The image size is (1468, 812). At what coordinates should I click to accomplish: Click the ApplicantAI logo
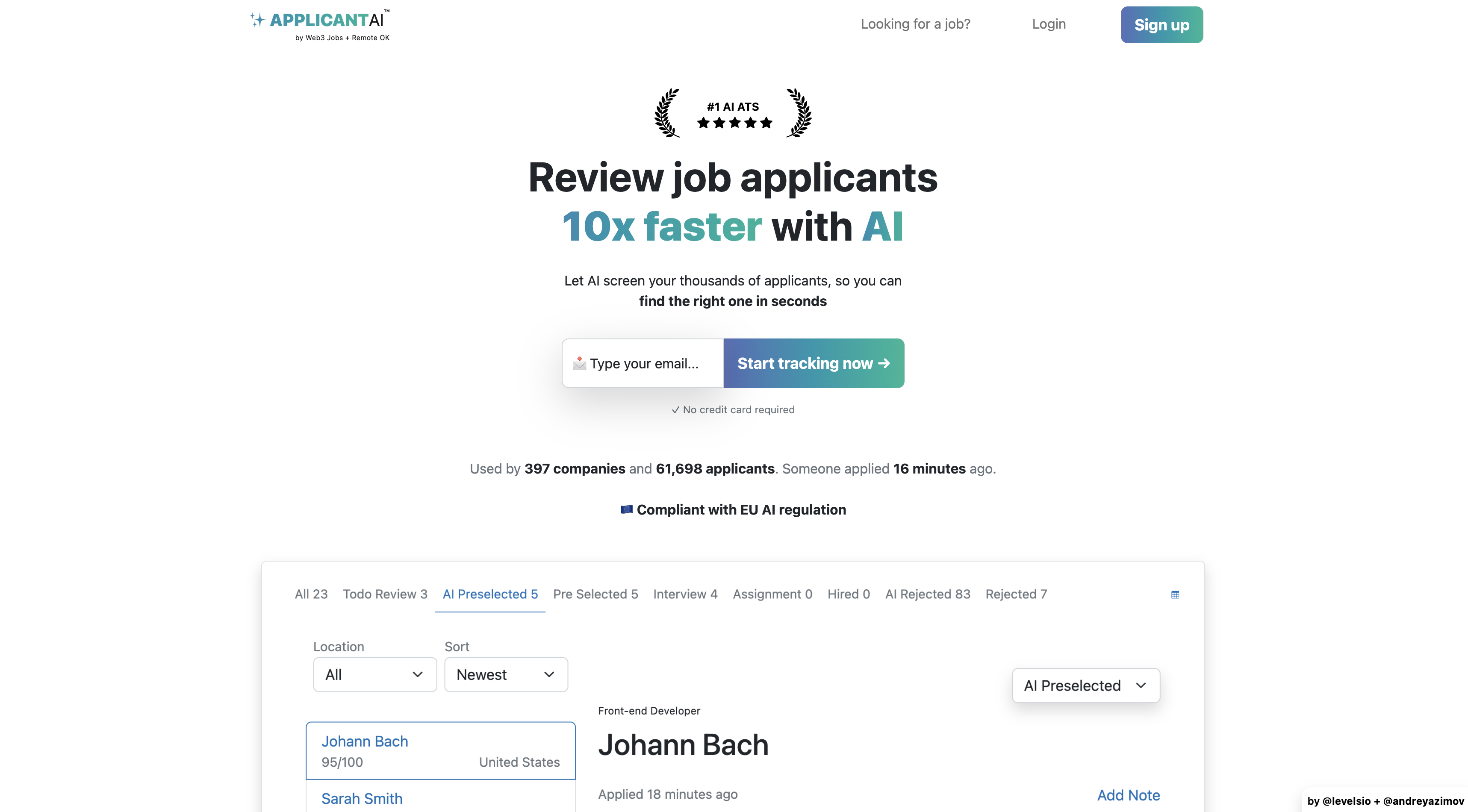[320, 25]
